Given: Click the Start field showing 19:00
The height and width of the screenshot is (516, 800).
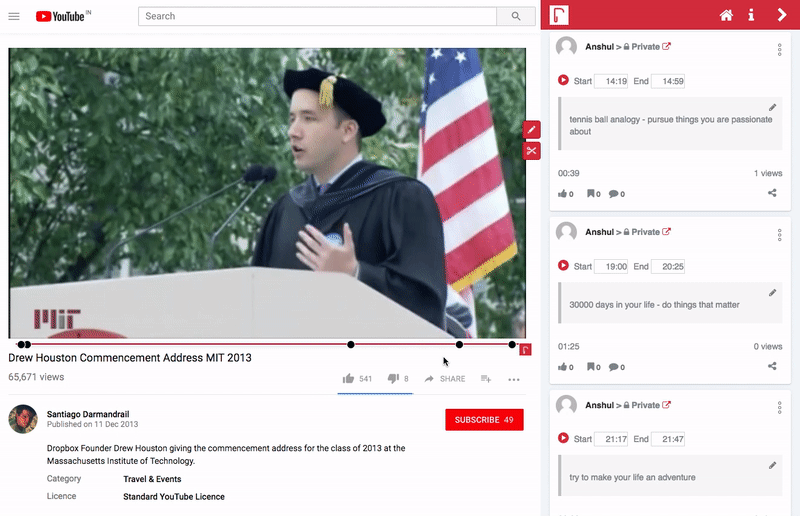Looking at the screenshot, I should tap(611, 266).
